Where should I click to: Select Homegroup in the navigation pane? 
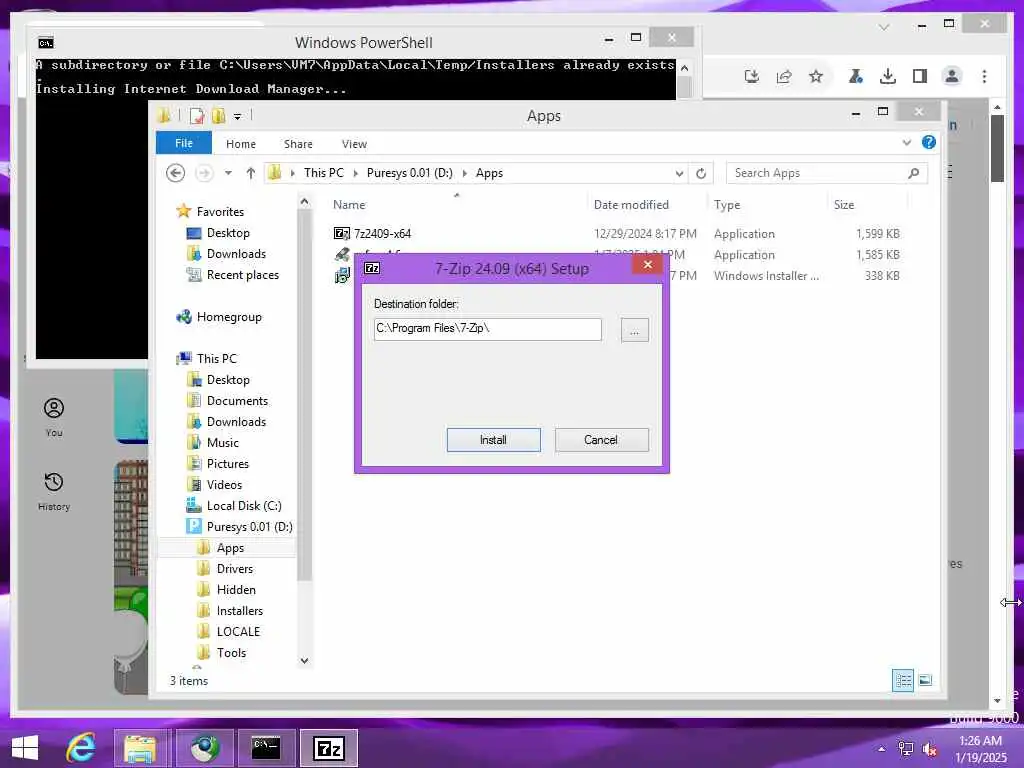[x=229, y=317]
